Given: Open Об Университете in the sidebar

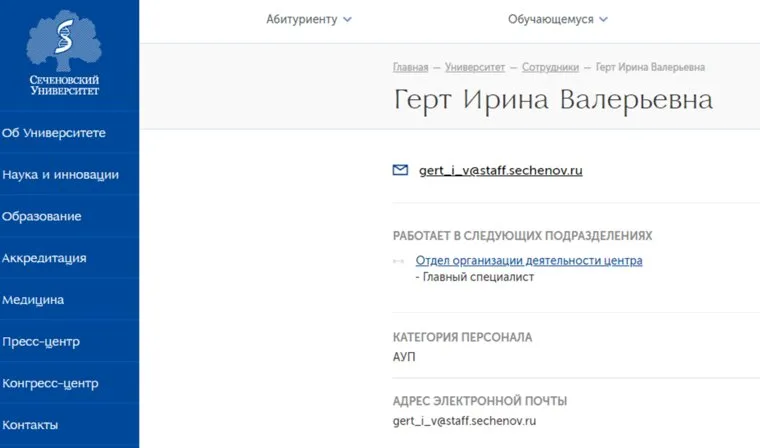Looking at the screenshot, I should [x=54, y=133].
